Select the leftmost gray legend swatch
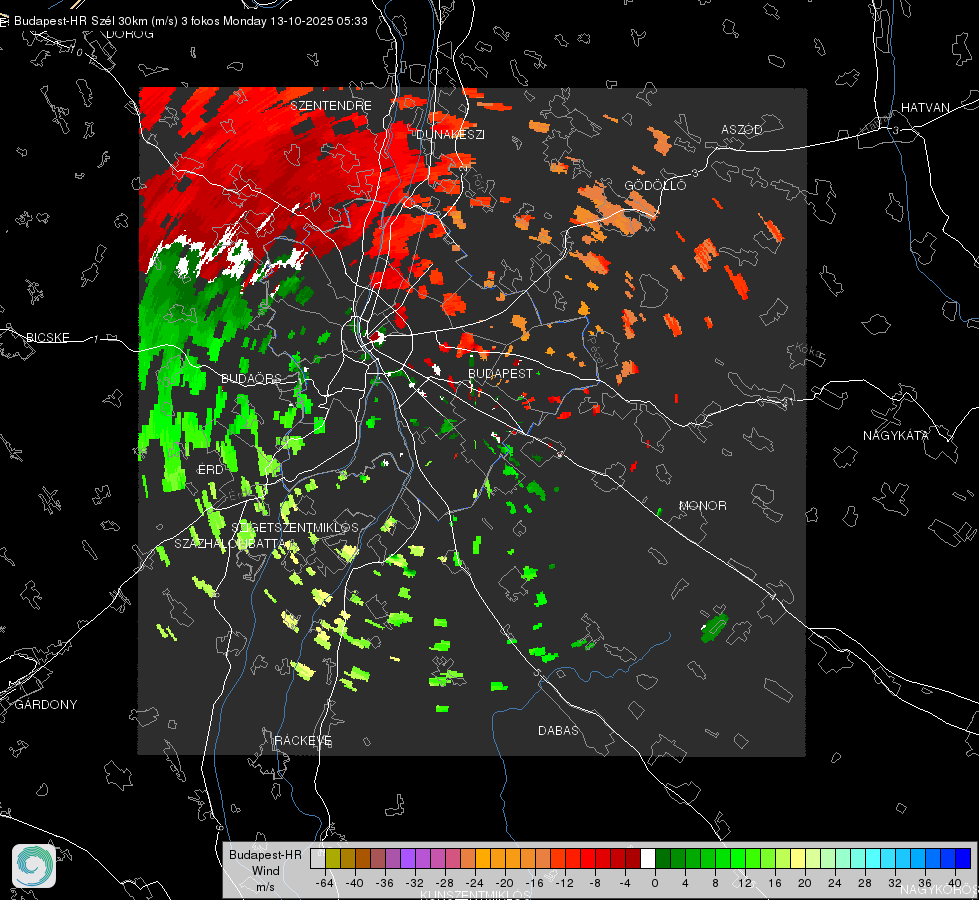The width and height of the screenshot is (979, 900). (318, 859)
